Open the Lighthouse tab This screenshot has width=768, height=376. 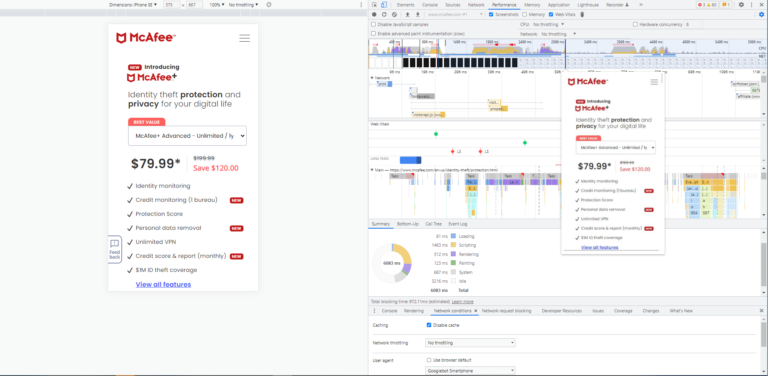(x=588, y=4)
